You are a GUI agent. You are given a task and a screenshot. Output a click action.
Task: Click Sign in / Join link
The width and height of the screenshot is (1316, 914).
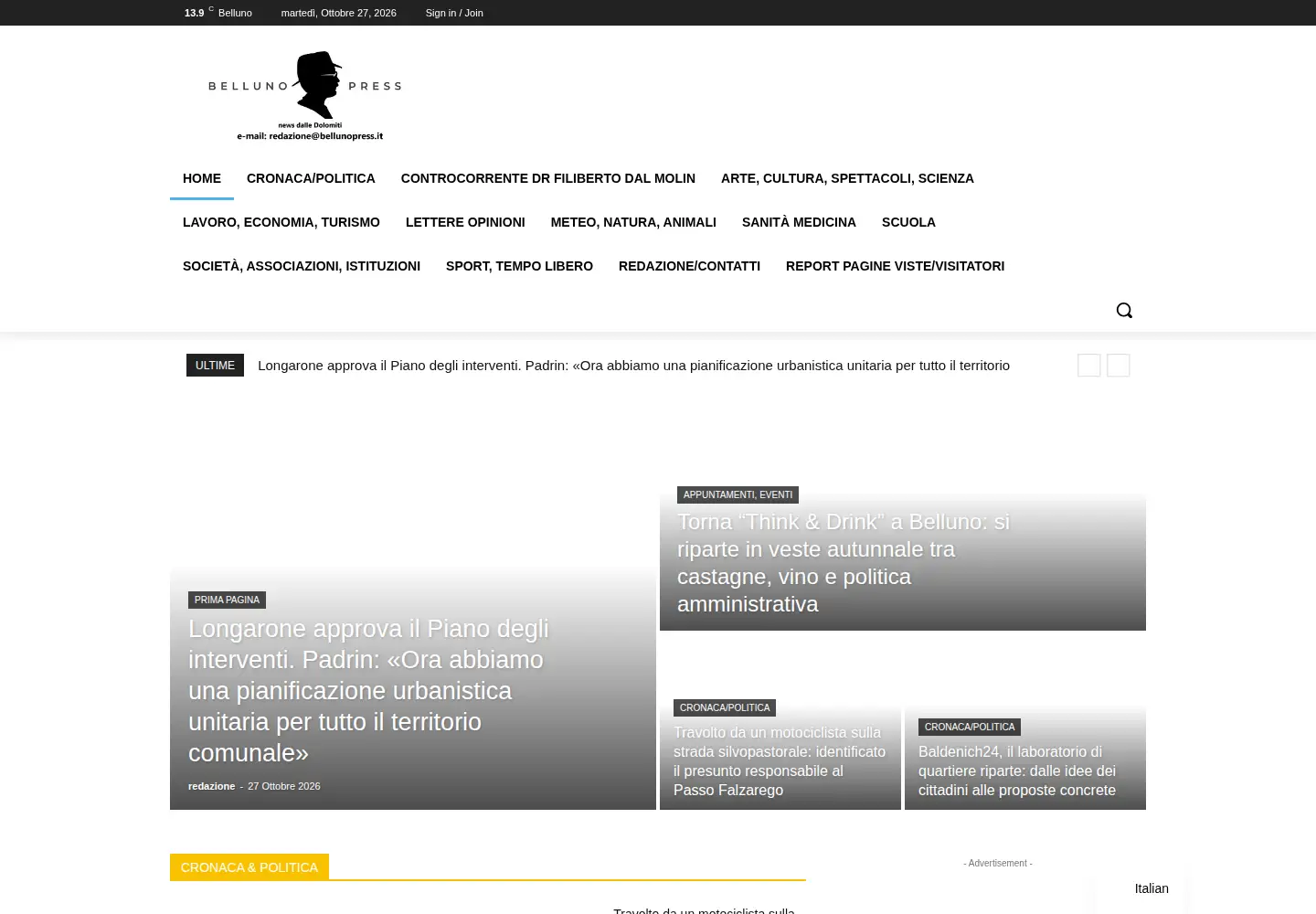(x=454, y=13)
